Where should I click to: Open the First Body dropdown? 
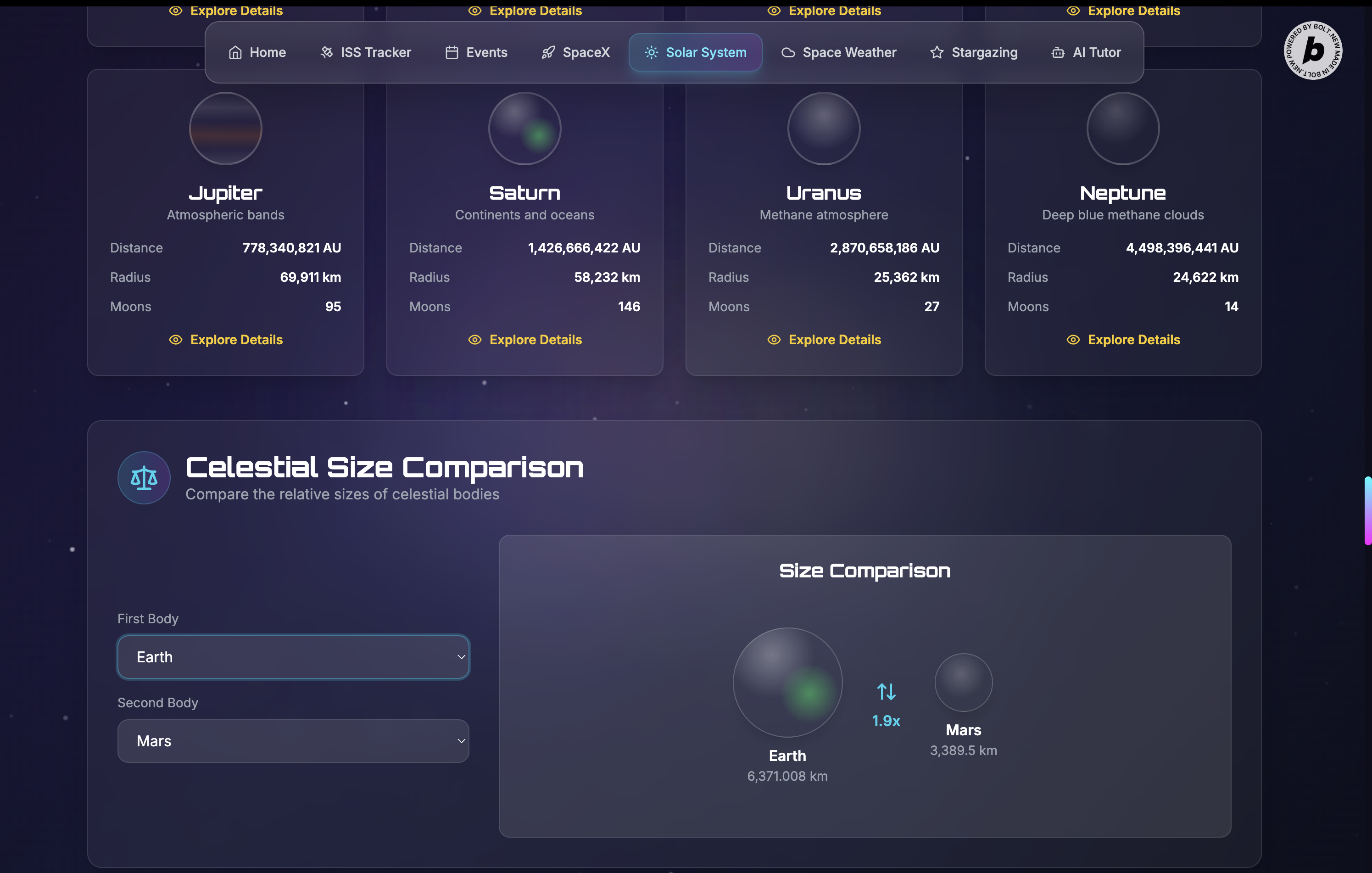(x=293, y=657)
